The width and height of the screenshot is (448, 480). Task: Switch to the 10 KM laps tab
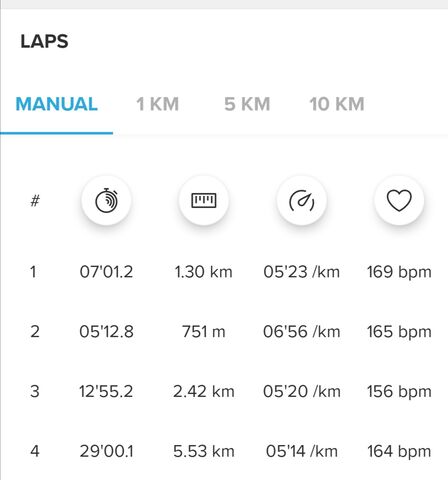pos(337,104)
